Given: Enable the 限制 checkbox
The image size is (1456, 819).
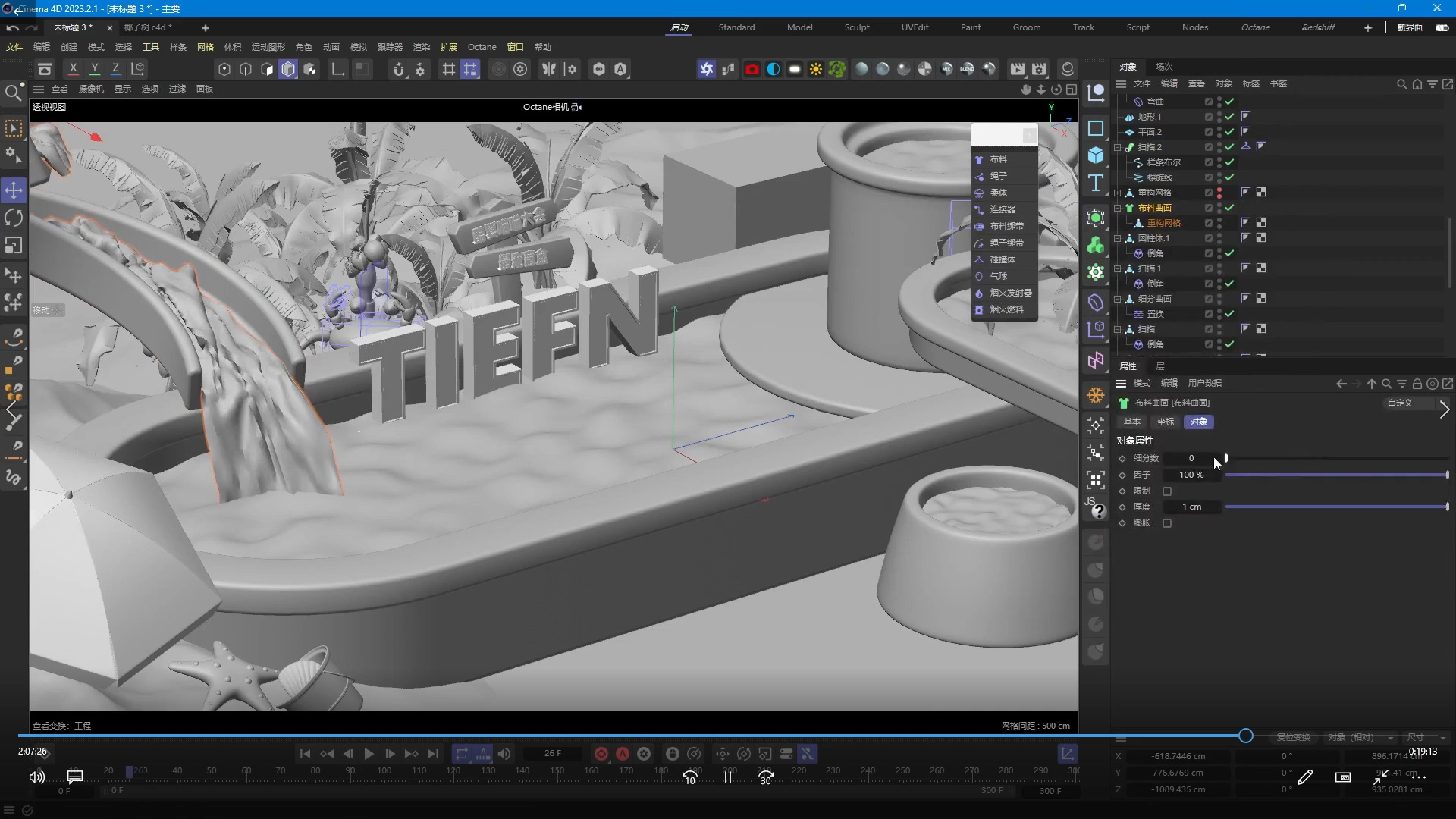Looking at the screenshot, I should 1167,491.
